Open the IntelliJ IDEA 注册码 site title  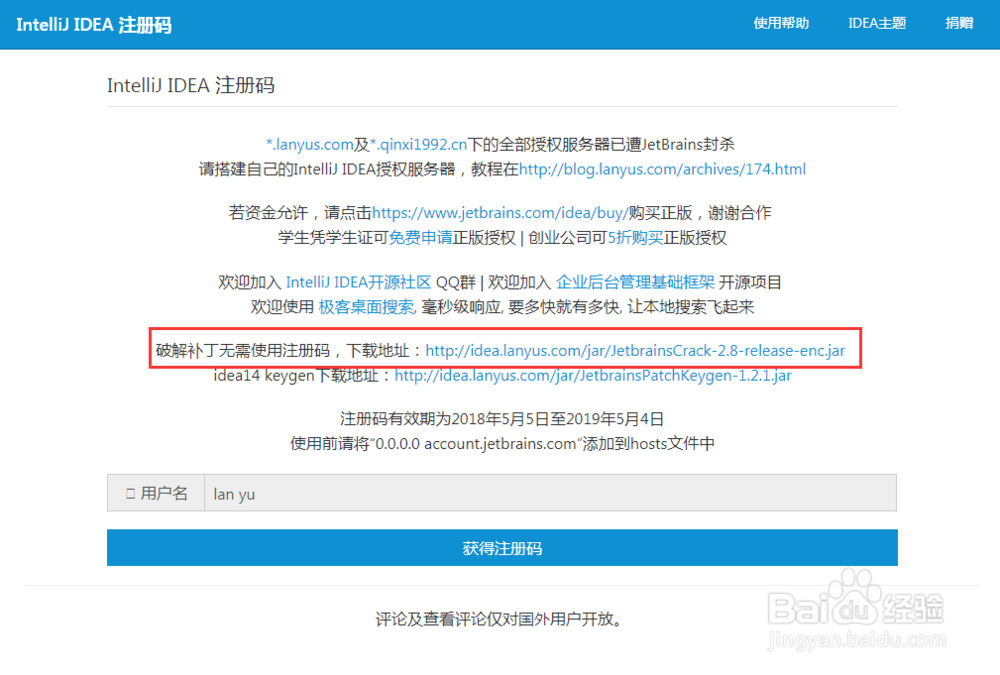[x=94, y=25]
